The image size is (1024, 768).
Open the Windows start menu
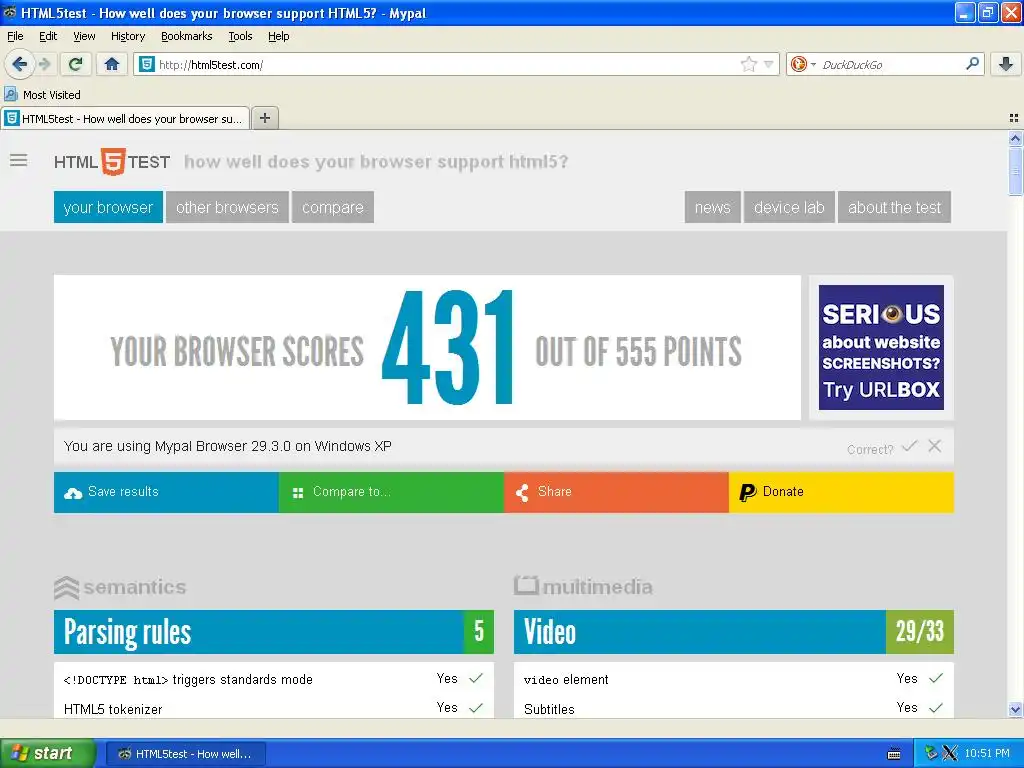tap(47, 753)
